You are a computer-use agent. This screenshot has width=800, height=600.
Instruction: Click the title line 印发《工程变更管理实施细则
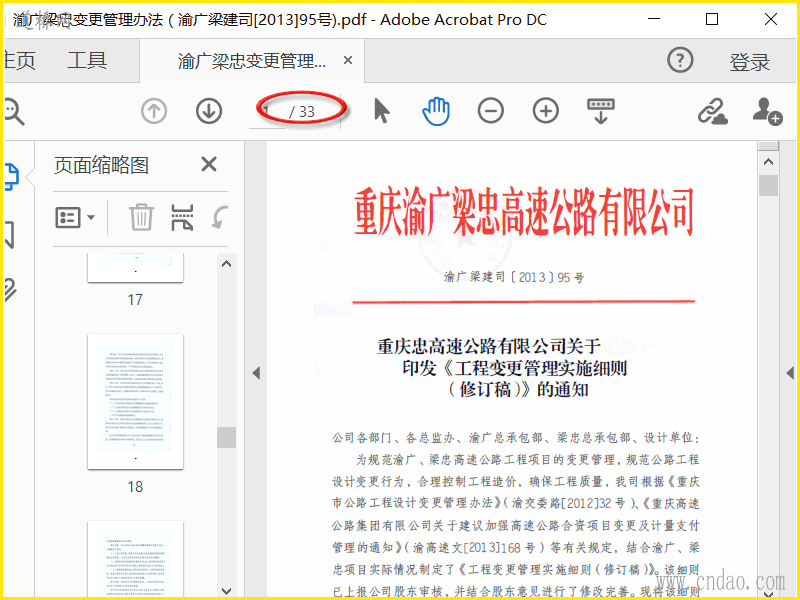point(514,368)
